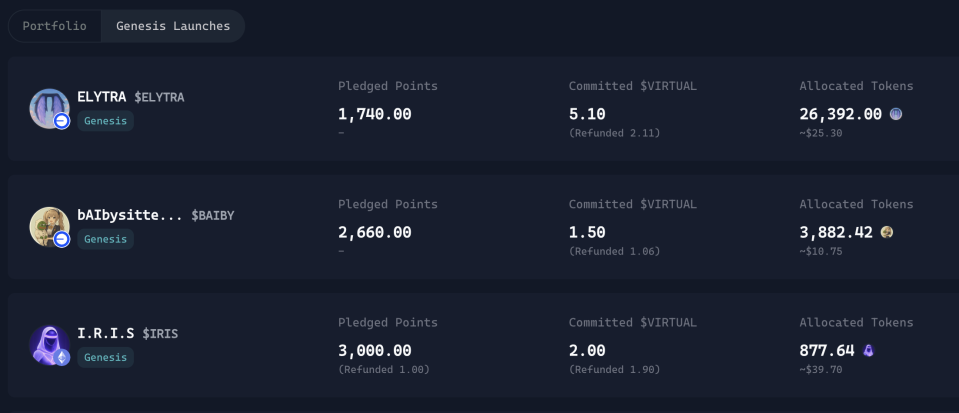Click the Genesis tag under bAIbysitter
The height and width of the screenshot is (413, 959).
[105, 239]
